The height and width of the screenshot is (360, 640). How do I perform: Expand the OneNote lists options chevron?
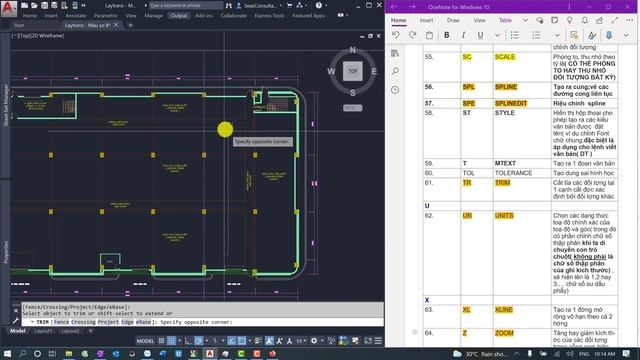point(557,35)
